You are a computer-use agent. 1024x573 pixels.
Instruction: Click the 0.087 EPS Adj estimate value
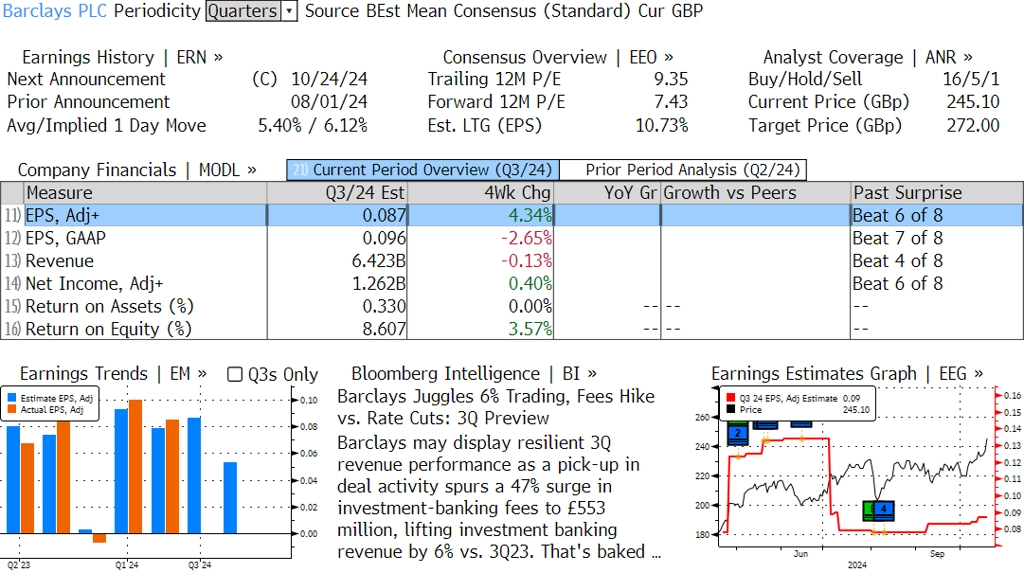[x=384, y=216]
